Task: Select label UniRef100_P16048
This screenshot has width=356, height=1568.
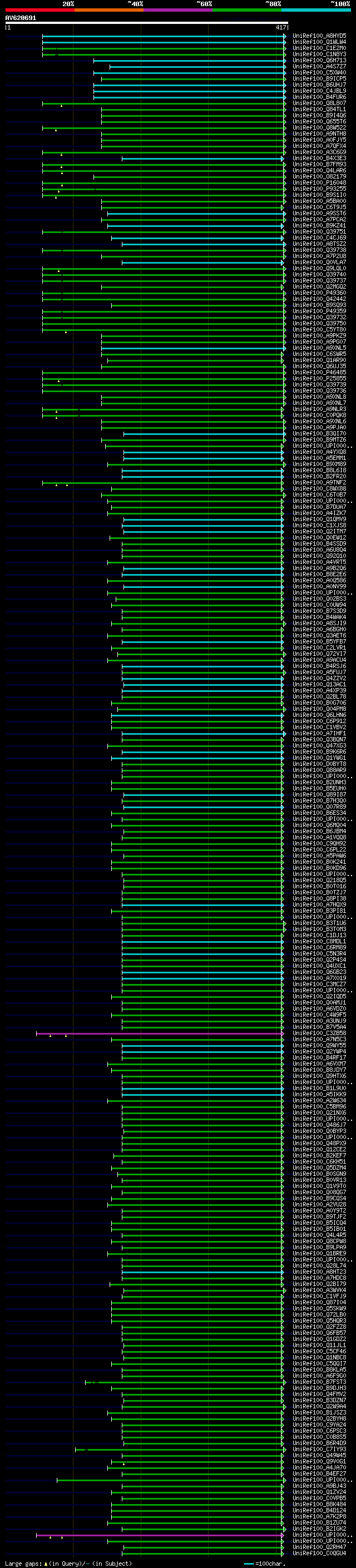Action: coord(319,182)
